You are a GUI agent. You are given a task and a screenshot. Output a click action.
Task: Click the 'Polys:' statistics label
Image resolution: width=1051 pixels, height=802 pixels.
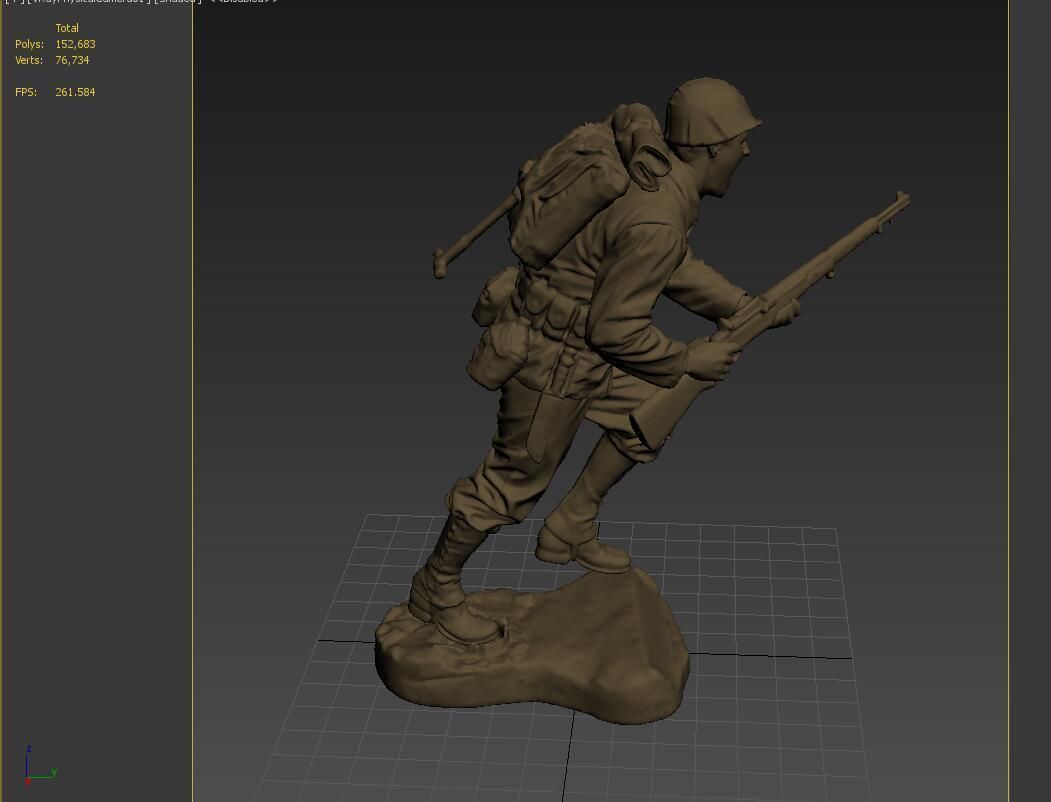tap(29, 44)
